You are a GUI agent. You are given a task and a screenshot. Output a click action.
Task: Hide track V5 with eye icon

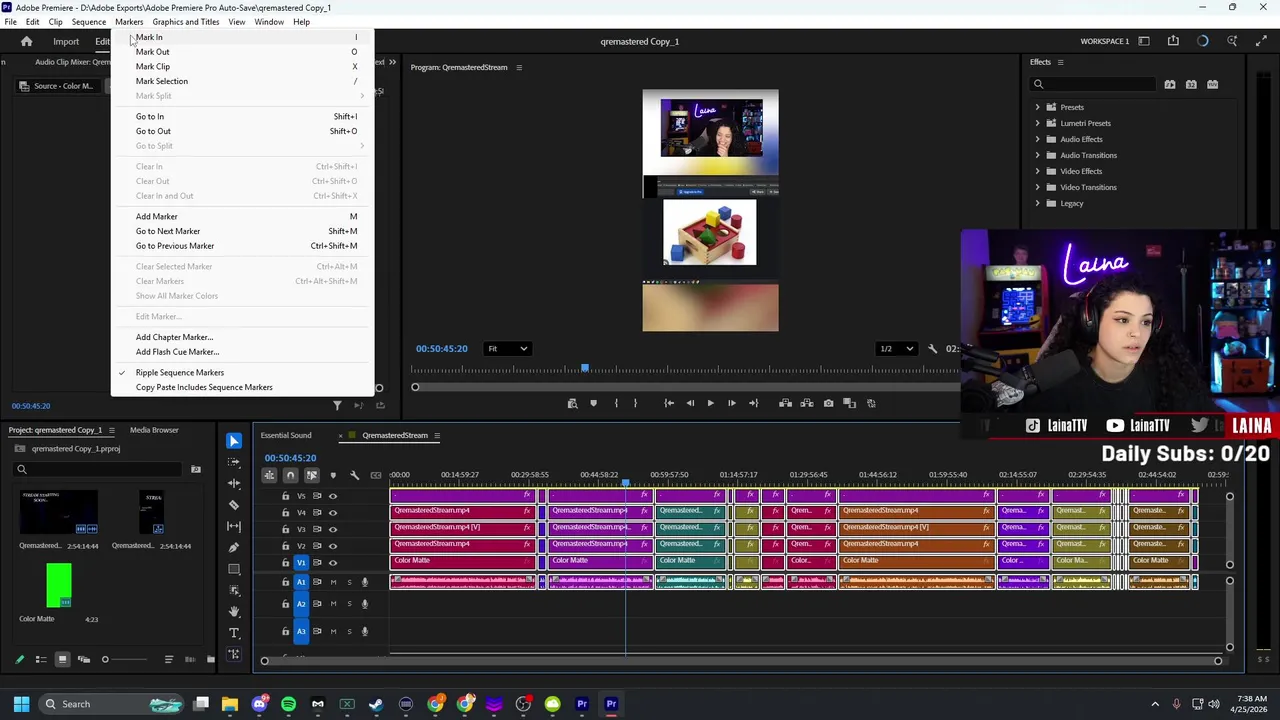pos(333,496)
